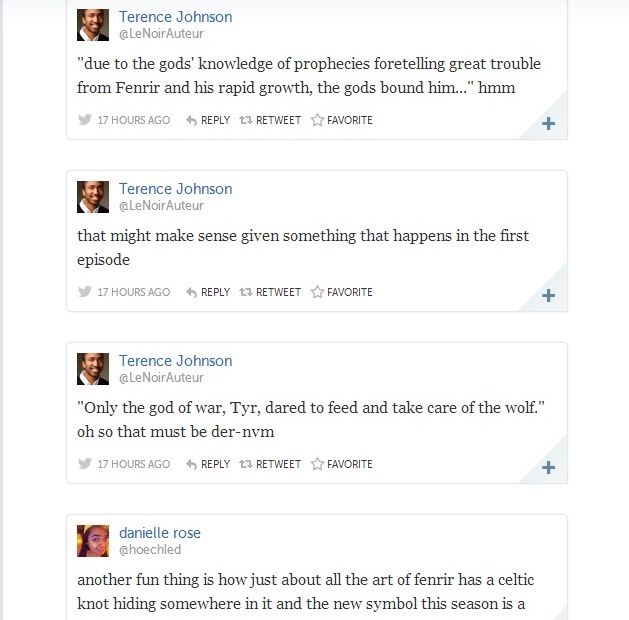Retweet the Fenrir prophecies tweet
Image resolution: width=629 pixels, height=620 pixels.
point(270,120)
